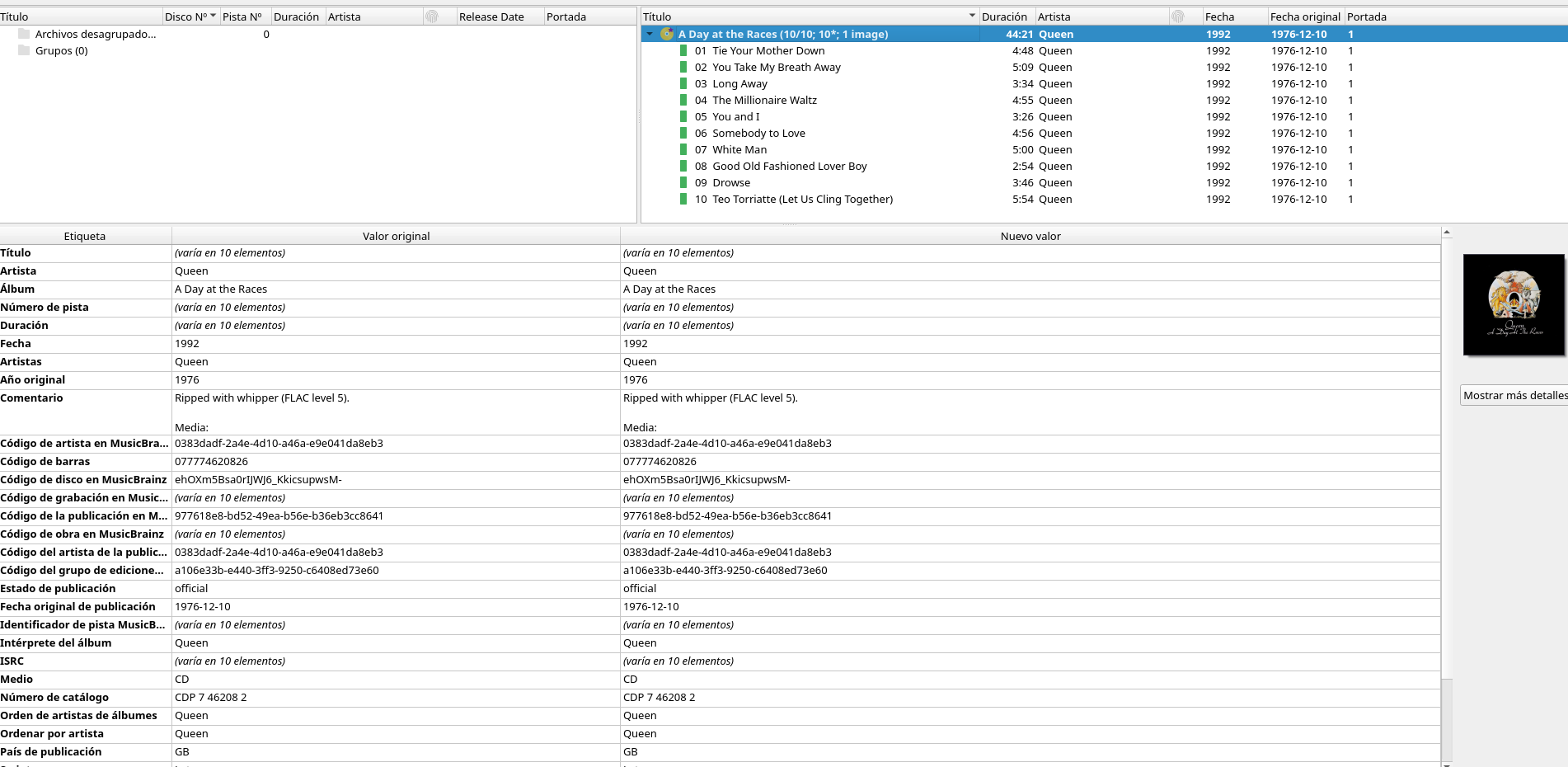Sort left pane by Duración column
Screen dimensions: 1568x767
pos(297,16)
